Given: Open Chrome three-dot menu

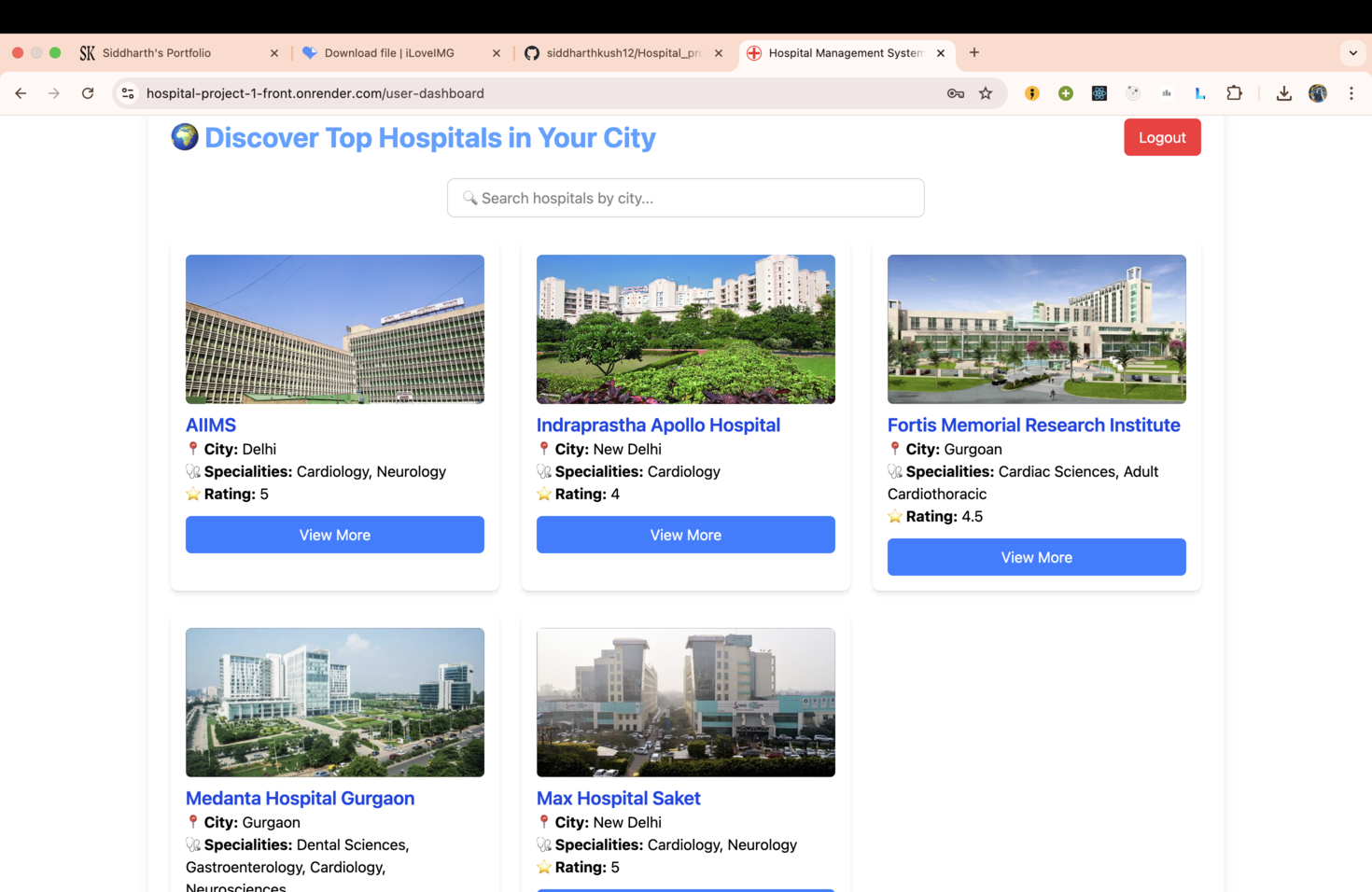Looking at the screenshot, I should pyautogui.click(x=1351, y=93).
